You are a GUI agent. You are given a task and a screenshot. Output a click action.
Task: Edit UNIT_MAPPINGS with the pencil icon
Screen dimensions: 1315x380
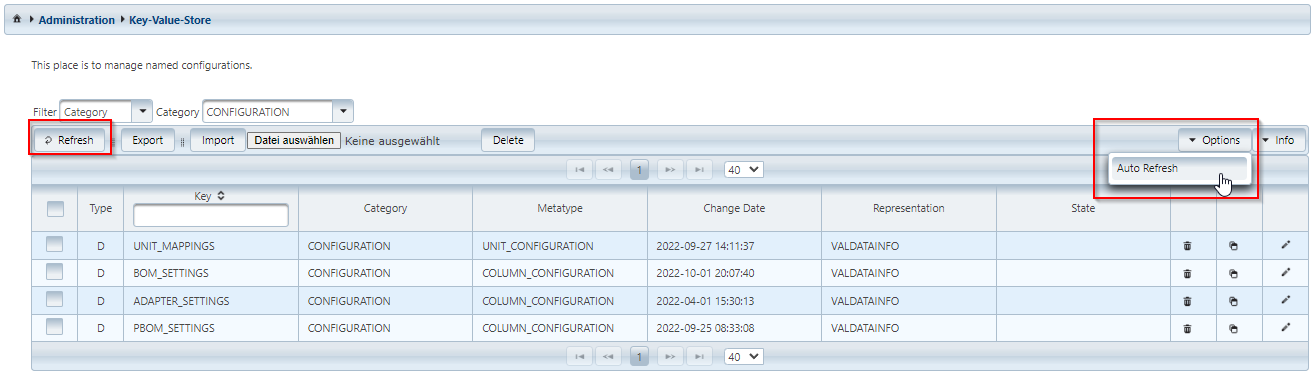(x=1285, y=245)
